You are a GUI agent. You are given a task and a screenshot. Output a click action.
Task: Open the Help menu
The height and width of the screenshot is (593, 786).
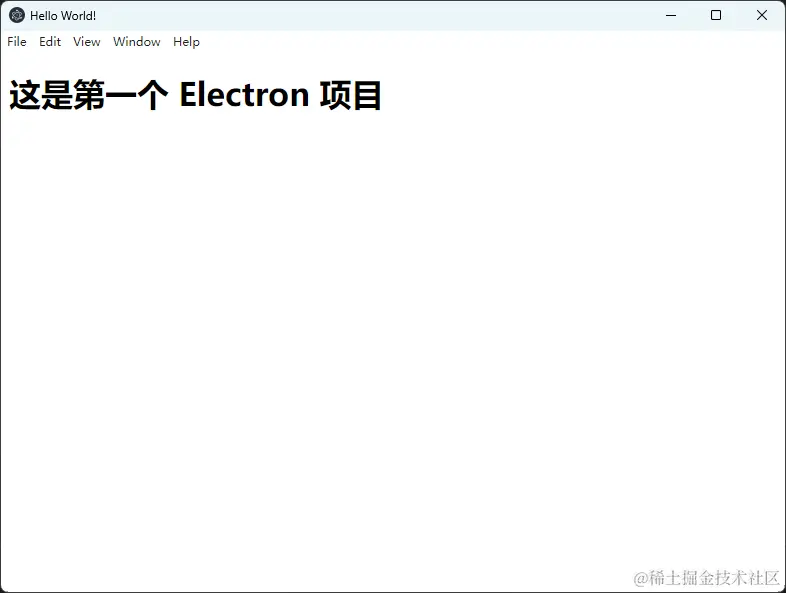[186, 42]
